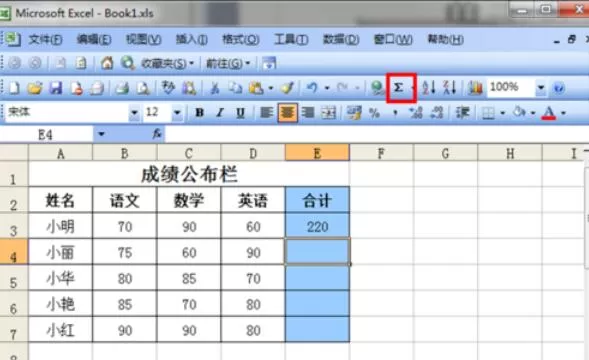The height and width of the screenshot is (360, 589).
Task: Expand the font size 12 dropdown
Action: click(x=177, y=112)
